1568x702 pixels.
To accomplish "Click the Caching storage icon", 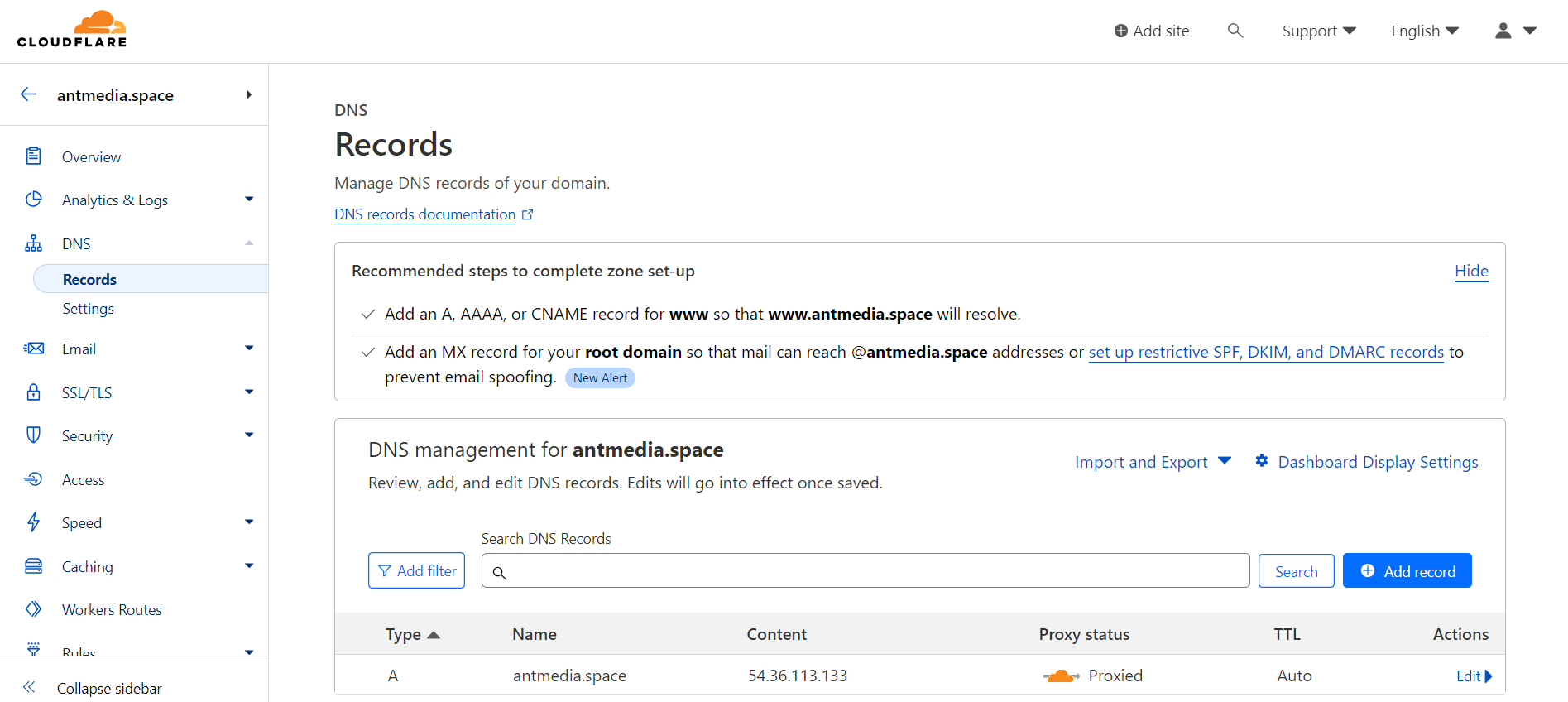I will point(33,566).
